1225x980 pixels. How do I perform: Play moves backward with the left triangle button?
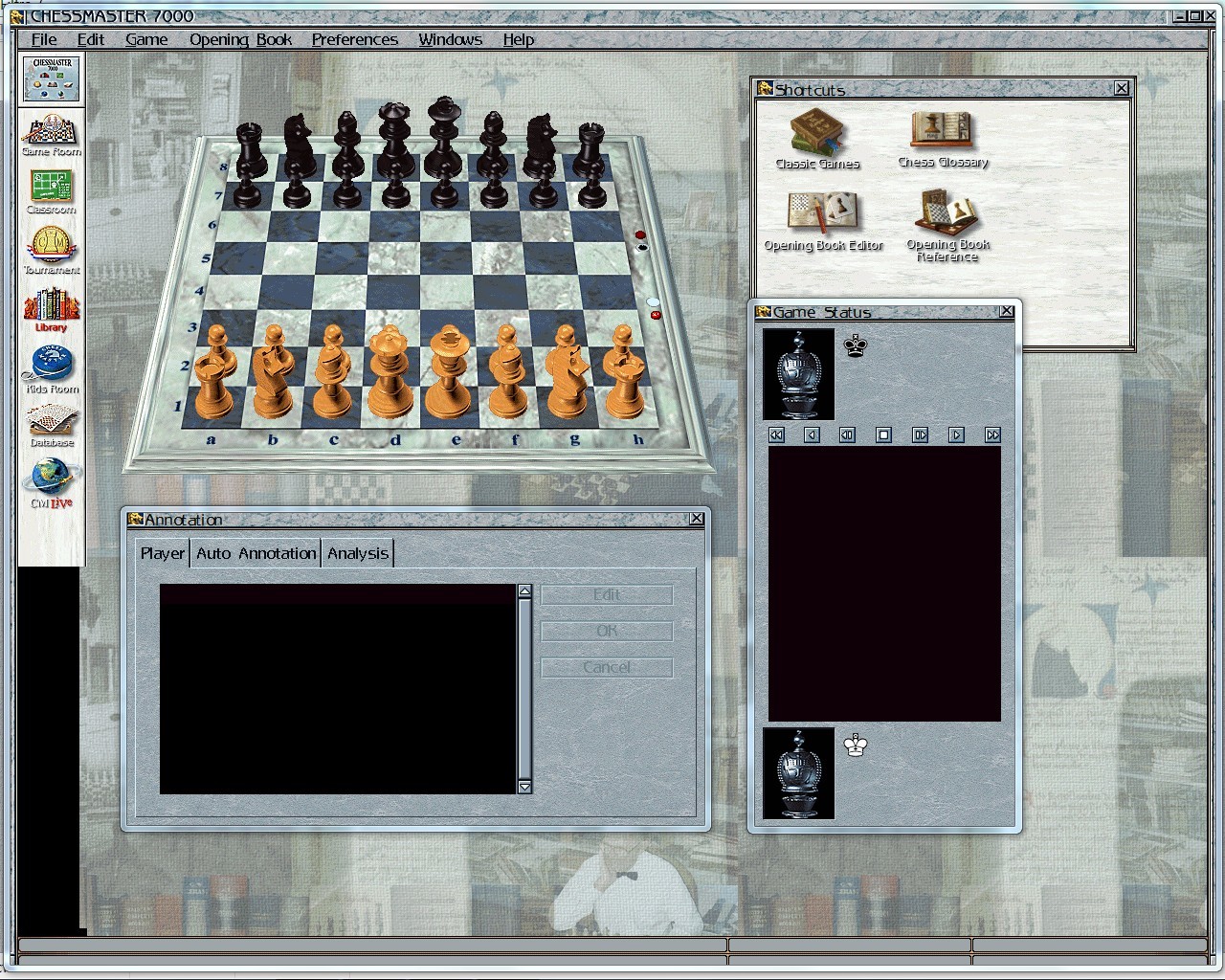point(812,434)
